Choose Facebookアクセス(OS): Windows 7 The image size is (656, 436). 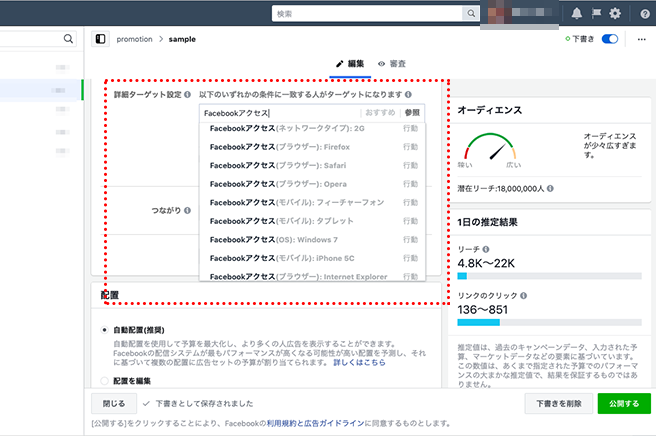click(x=313, y=240)
